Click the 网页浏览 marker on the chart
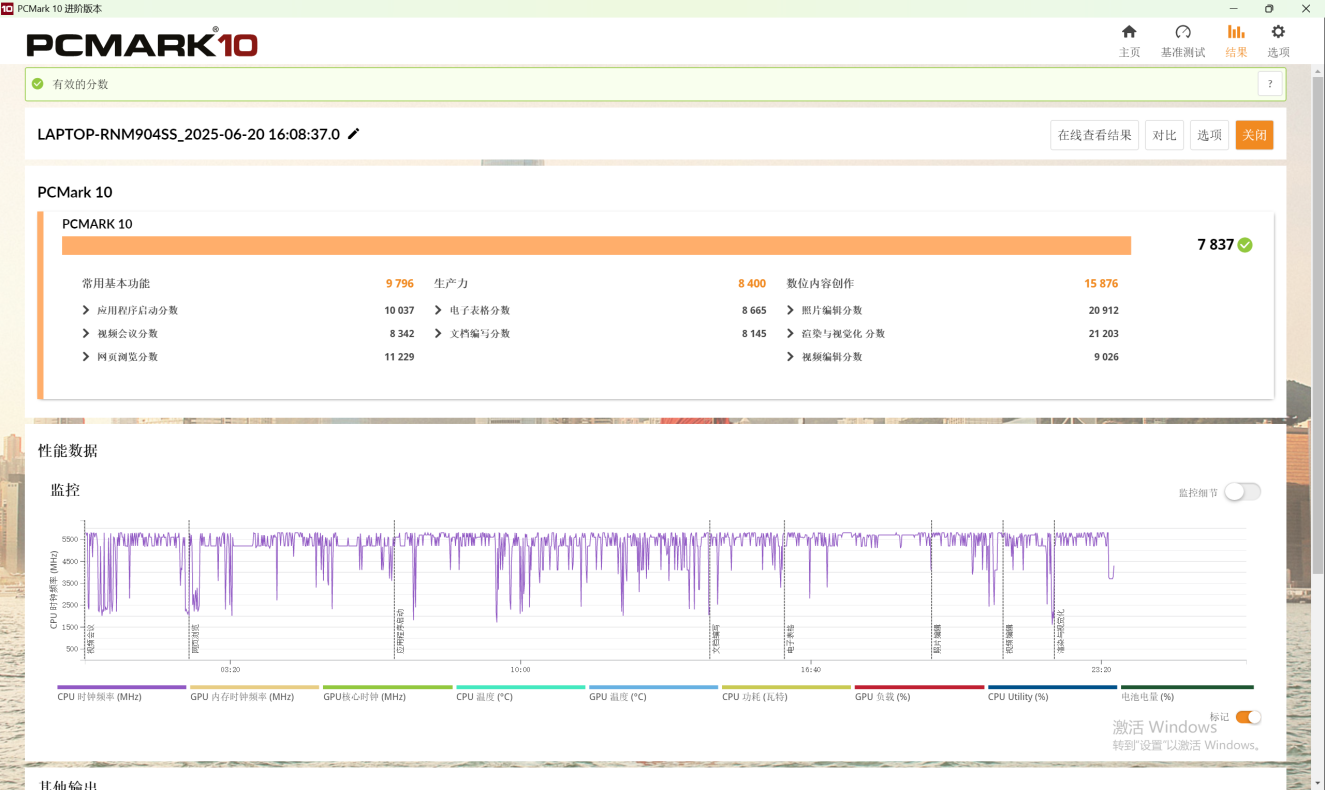 coord(196,640)
